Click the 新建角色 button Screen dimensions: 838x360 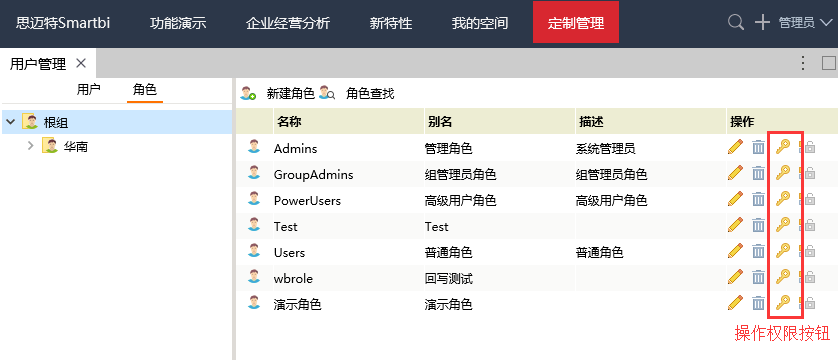(277, 93)
